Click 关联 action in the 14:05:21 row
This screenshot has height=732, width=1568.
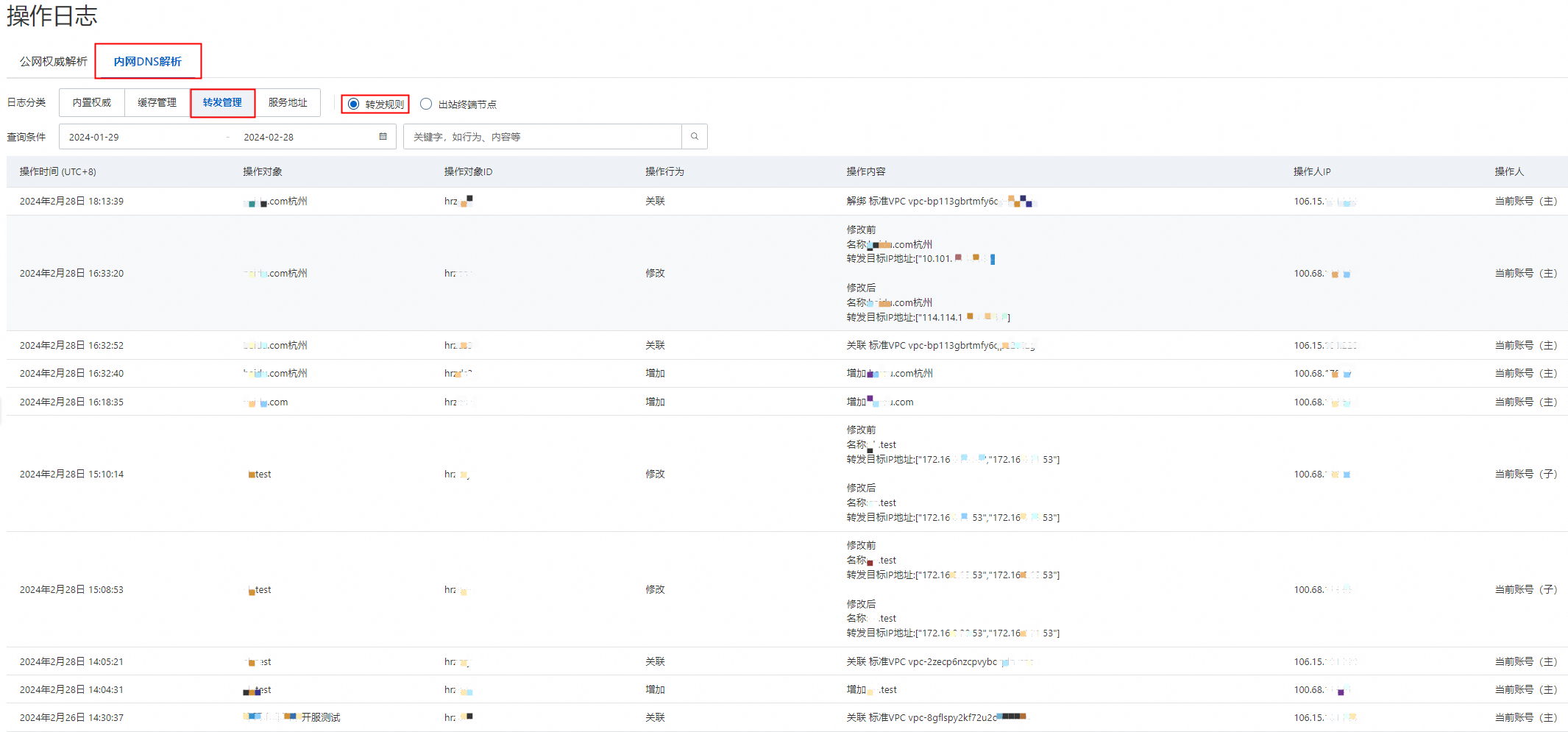655,662
